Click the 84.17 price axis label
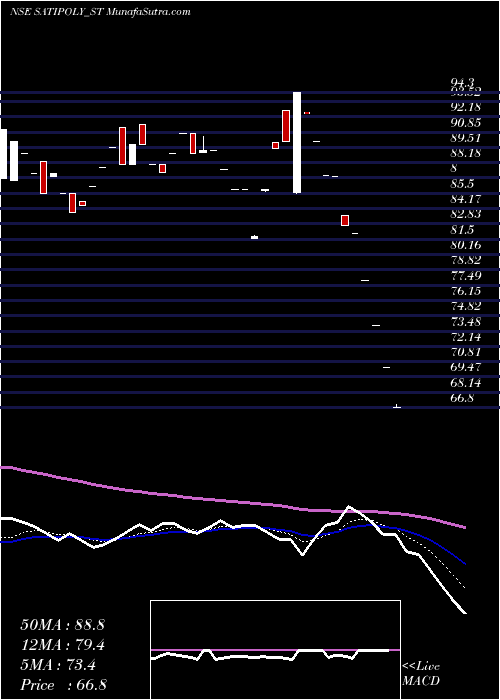Image resolution: width=500 pixels, height=700 pixels. 466,199
